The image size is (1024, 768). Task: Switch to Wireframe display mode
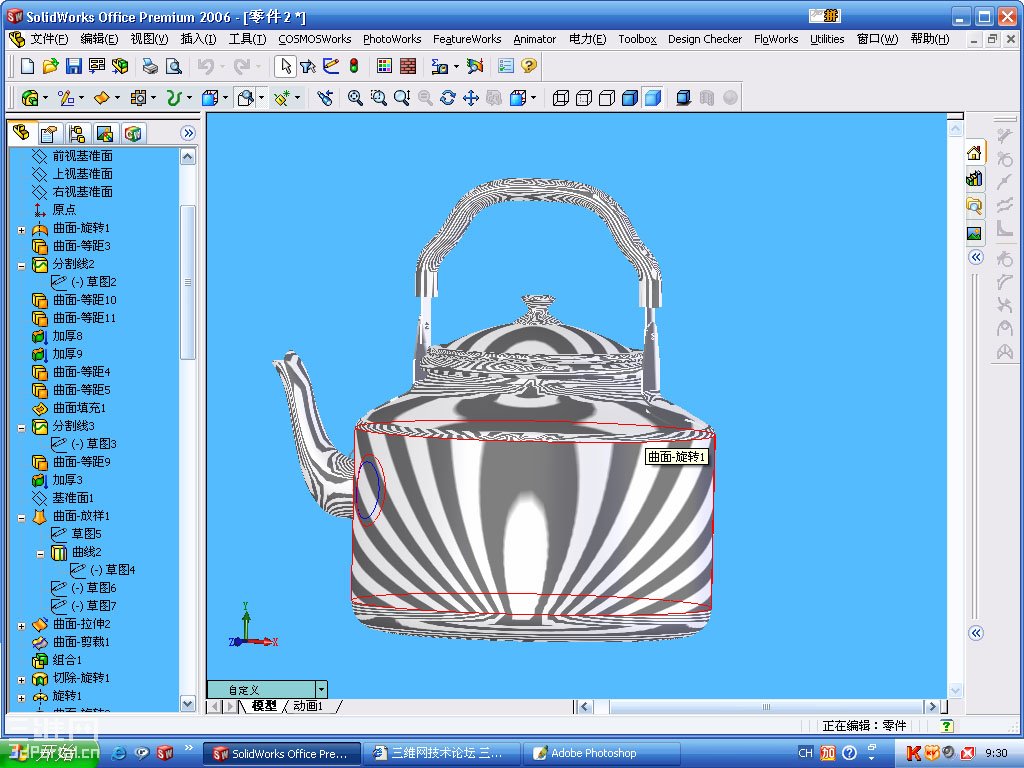pos(561,98)
